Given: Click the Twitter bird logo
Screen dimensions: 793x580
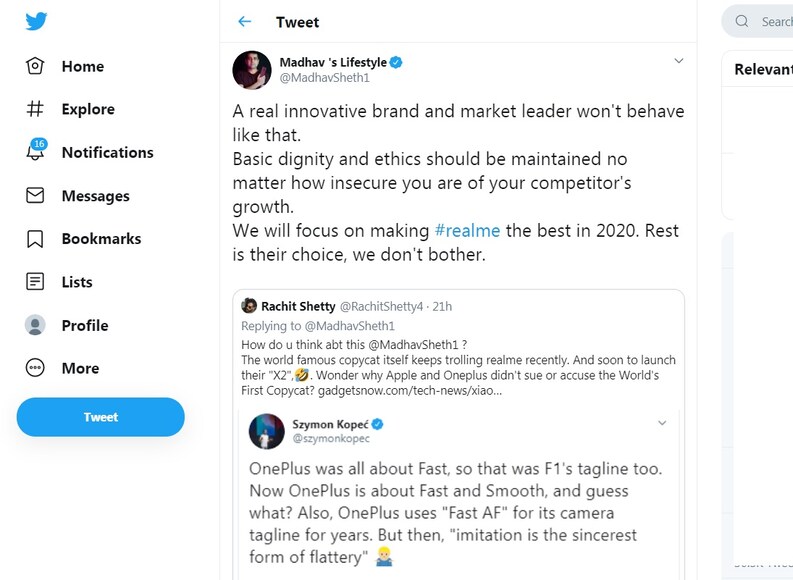Looking at the screenshot, I should click(36, 22).
